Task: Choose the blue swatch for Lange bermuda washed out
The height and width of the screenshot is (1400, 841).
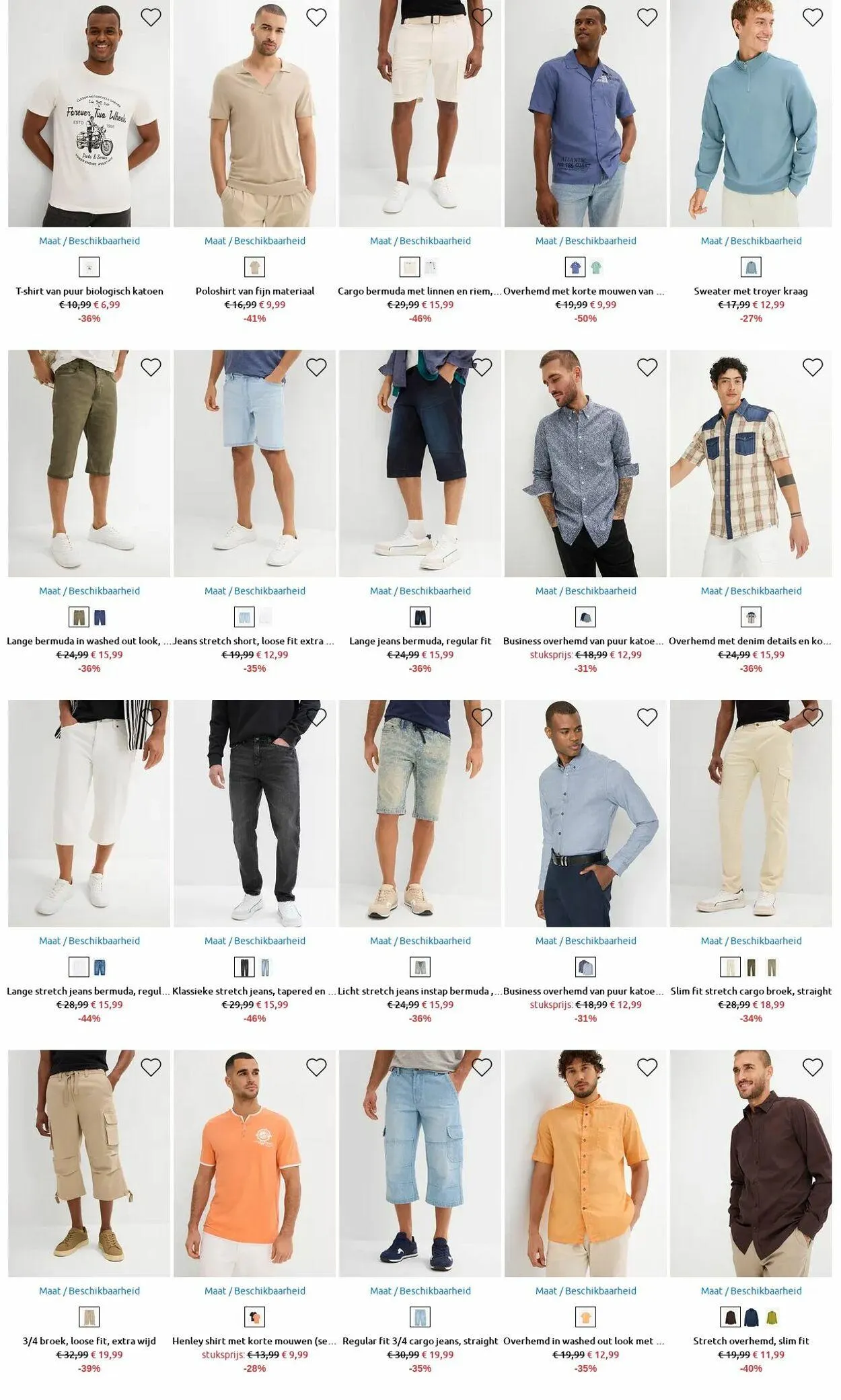Action: [100, 617]
